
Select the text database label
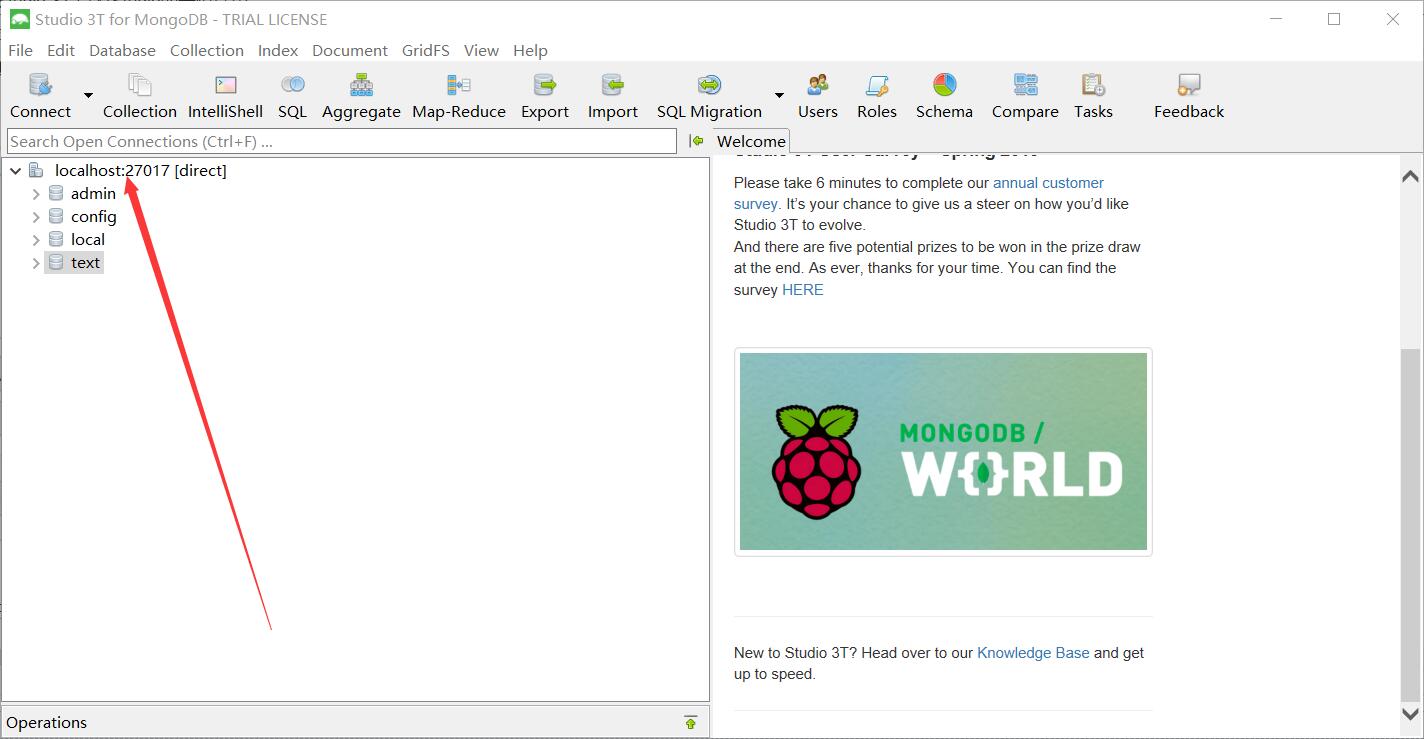(85, 263)
